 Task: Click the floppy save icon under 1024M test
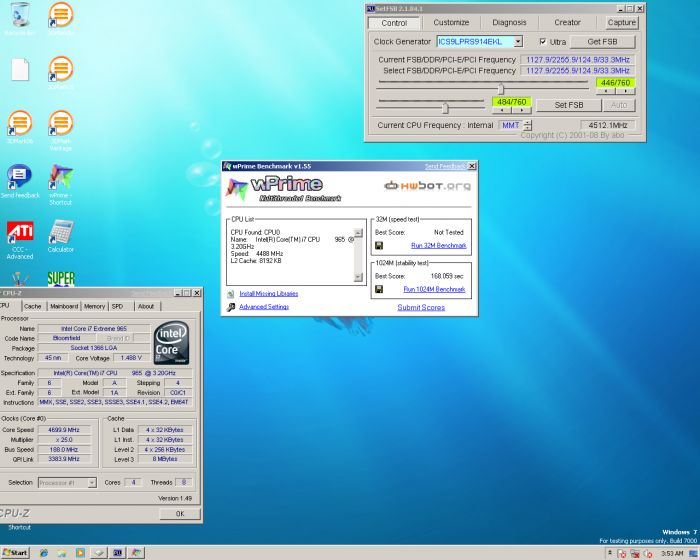pyautogui.click(x=379, y=289)
